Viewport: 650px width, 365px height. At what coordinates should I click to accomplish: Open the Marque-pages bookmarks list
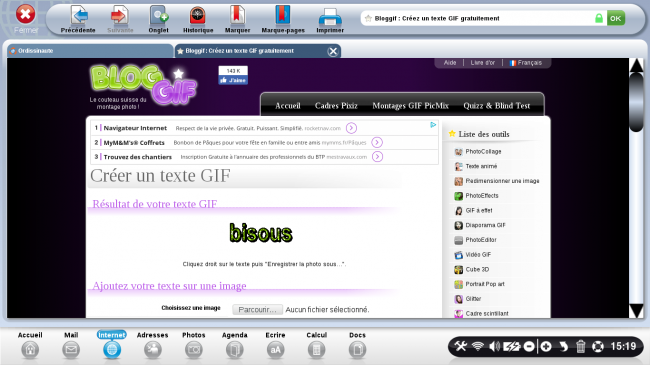(283, 19)
